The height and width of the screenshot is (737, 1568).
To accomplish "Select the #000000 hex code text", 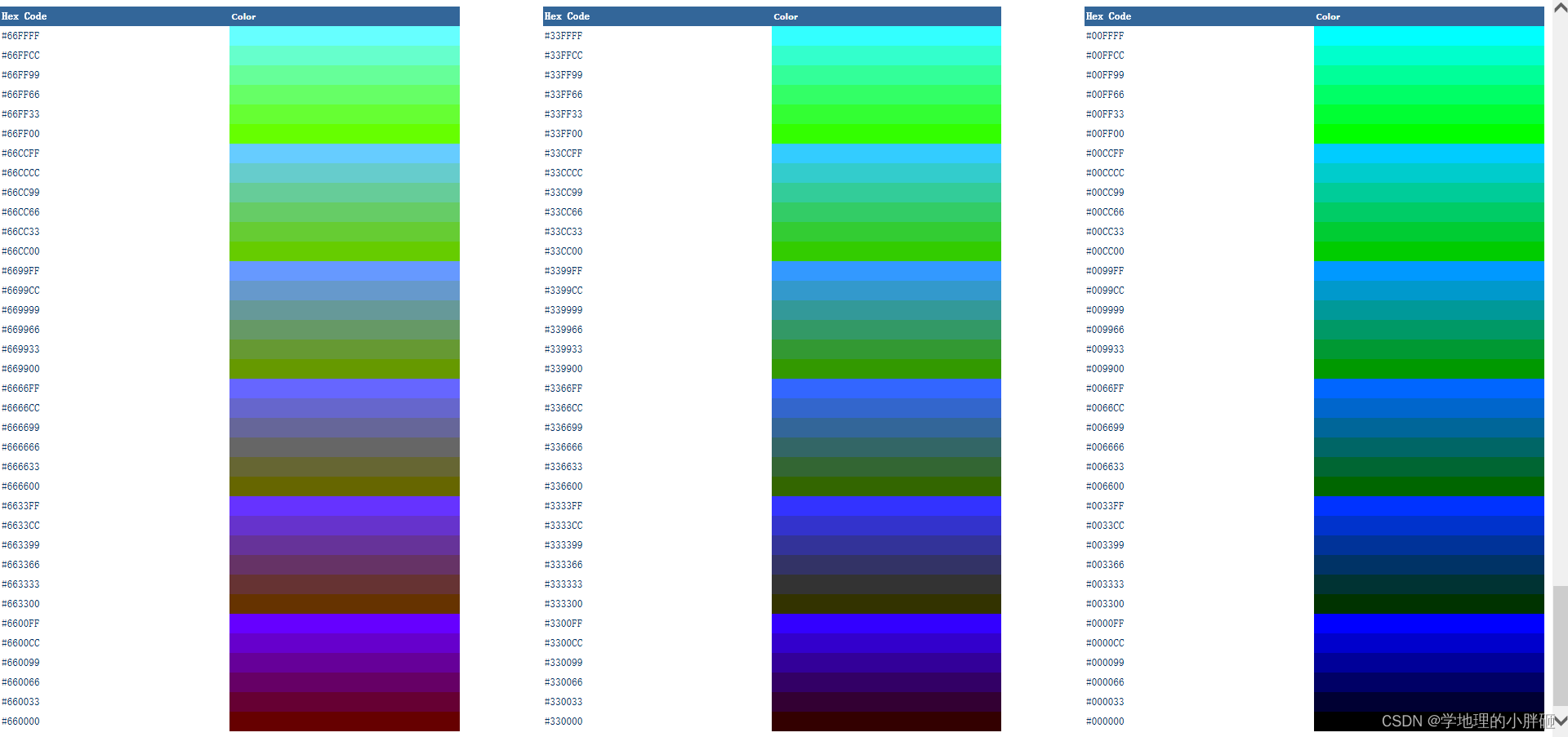I will pyautogui.click(x=1105, y=721).
